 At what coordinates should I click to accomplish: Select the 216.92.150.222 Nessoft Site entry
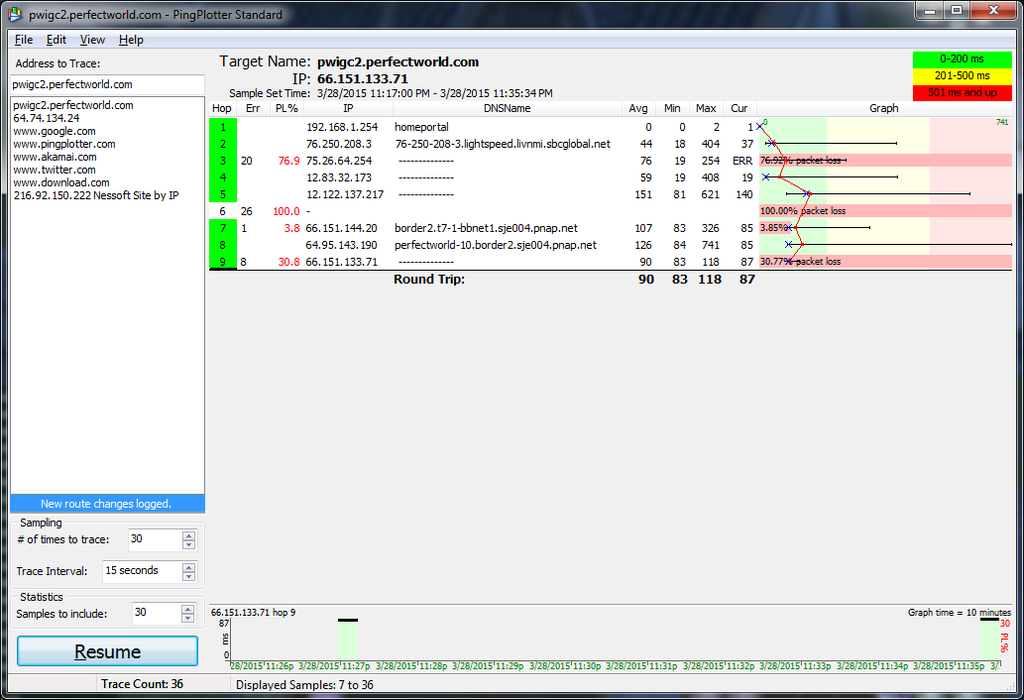click(x=96, y=195)
